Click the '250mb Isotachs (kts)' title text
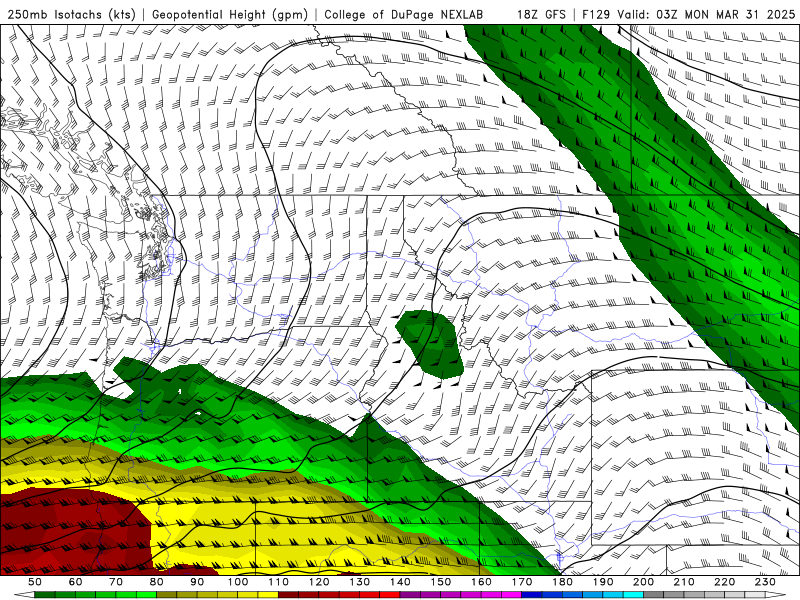This screenshot has width=800, height=600. (71, 15)
